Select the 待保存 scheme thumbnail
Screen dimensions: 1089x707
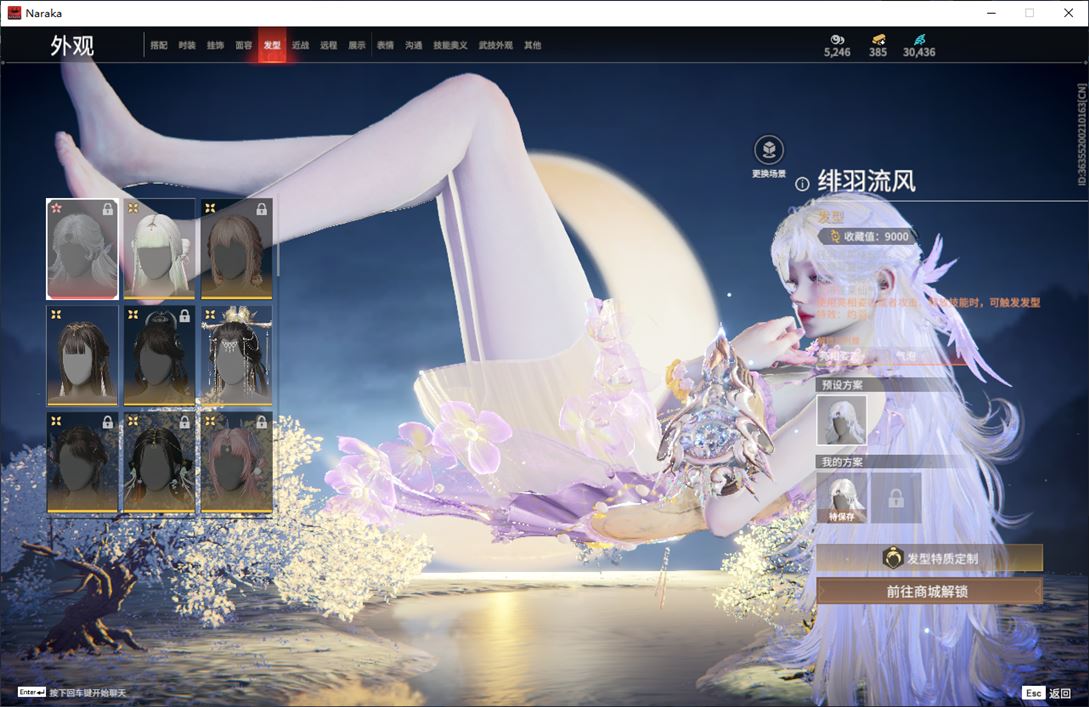coord(842,497)
